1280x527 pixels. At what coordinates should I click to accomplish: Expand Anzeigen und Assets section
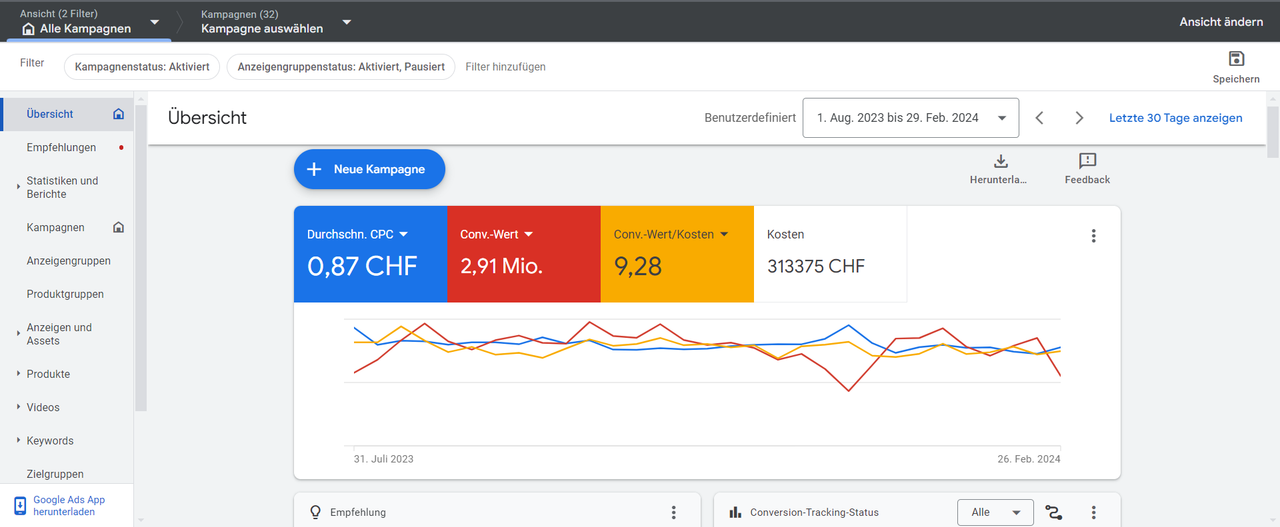click(18, 334)
